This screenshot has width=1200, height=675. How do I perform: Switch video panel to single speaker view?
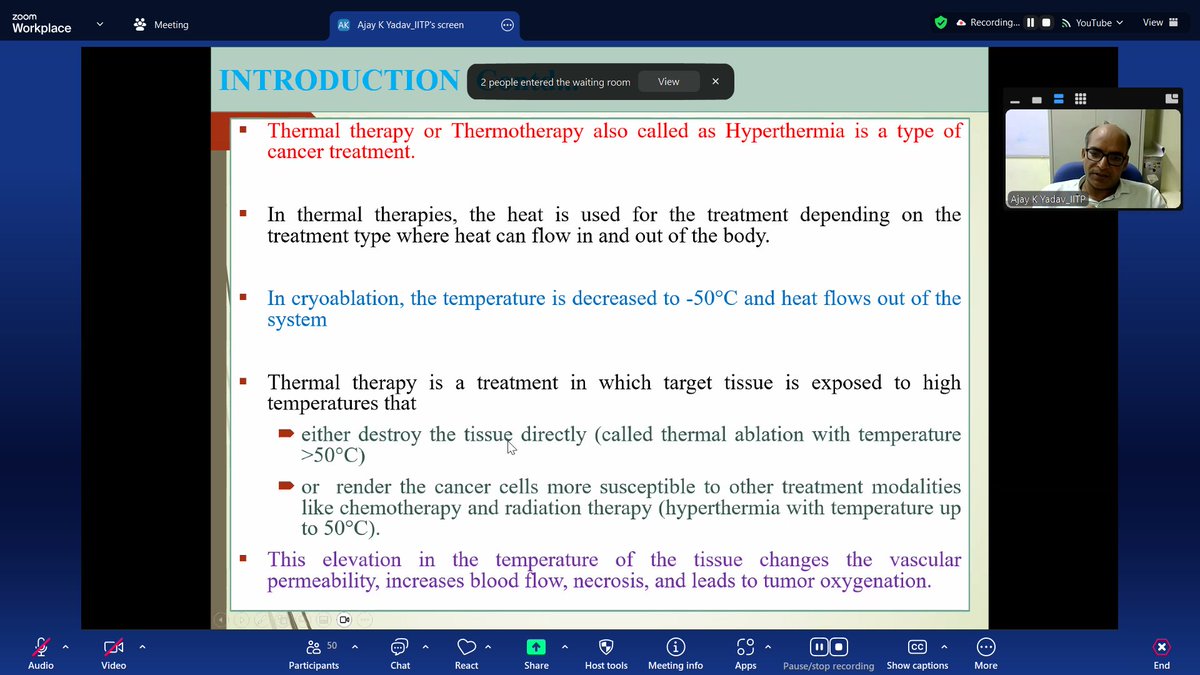1037,100
